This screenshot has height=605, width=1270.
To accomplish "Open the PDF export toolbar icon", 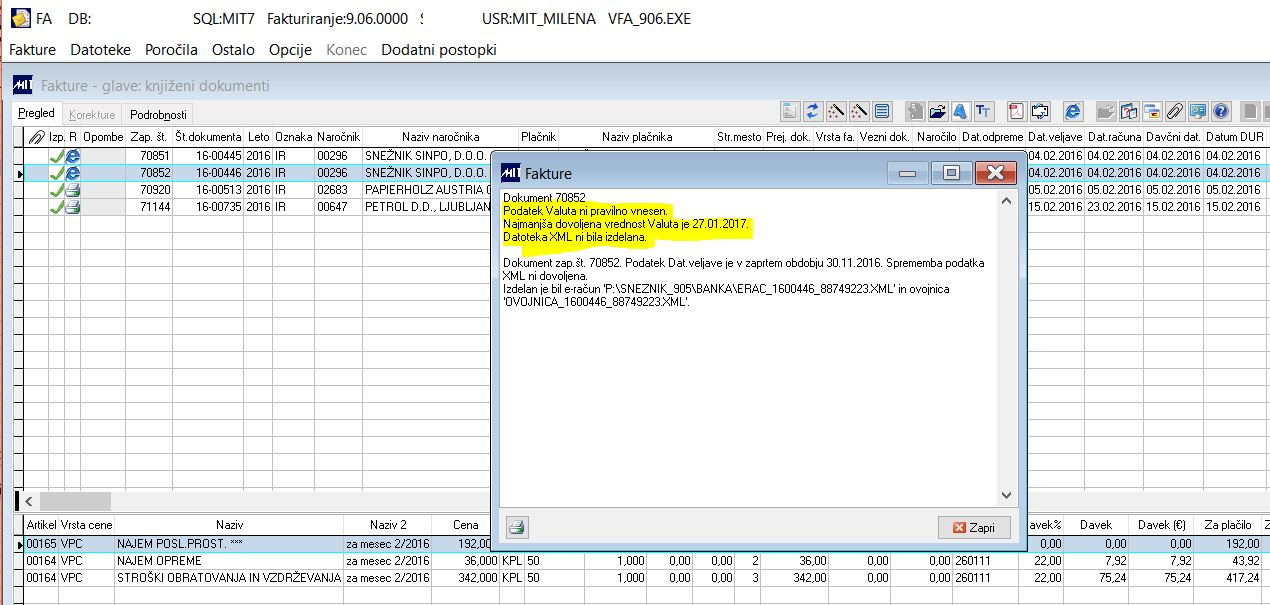I will [1017, 111].
